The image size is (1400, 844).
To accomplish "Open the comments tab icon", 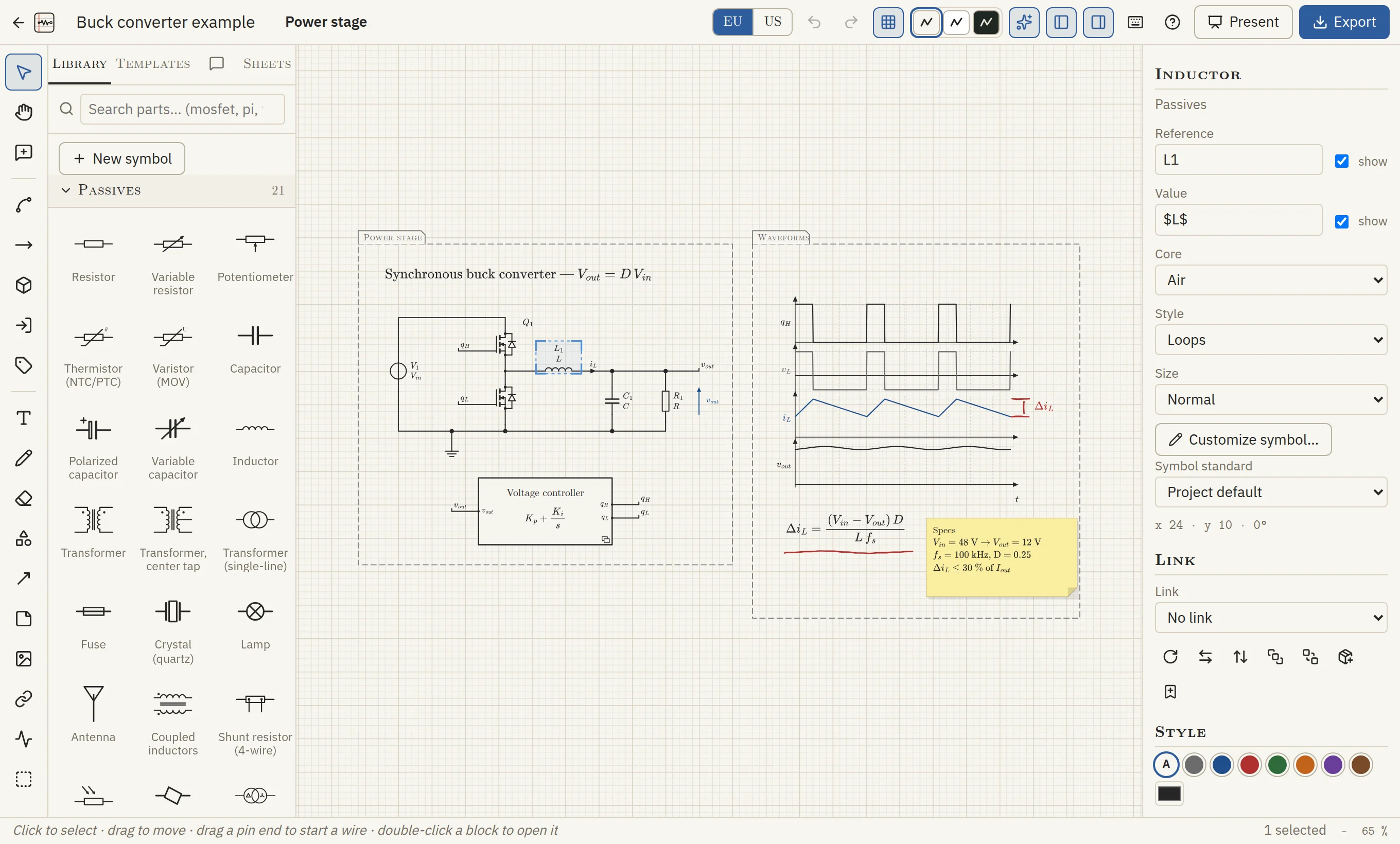I will [217, 64].
